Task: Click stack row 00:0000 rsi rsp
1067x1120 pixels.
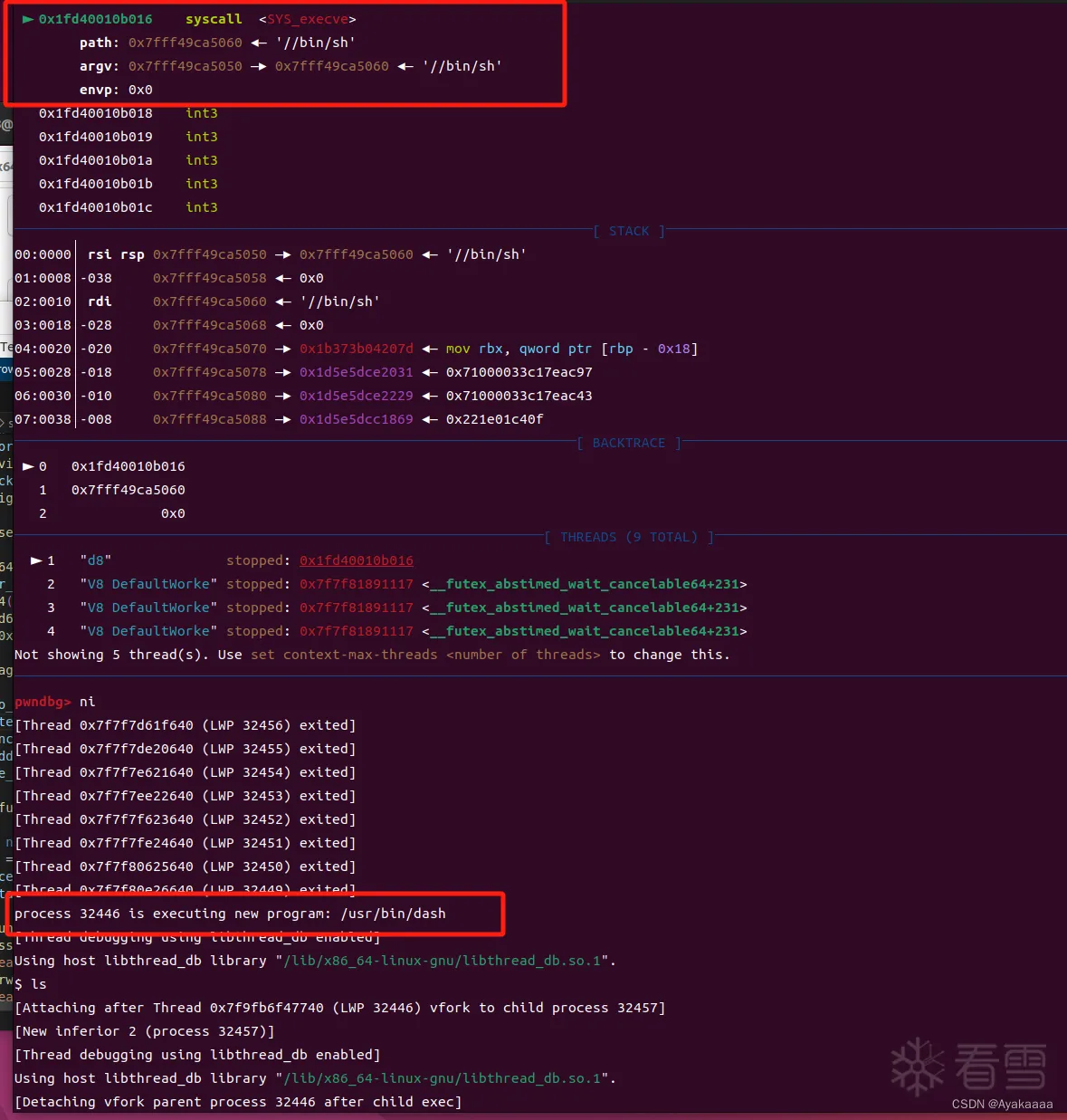Action: 271,254
